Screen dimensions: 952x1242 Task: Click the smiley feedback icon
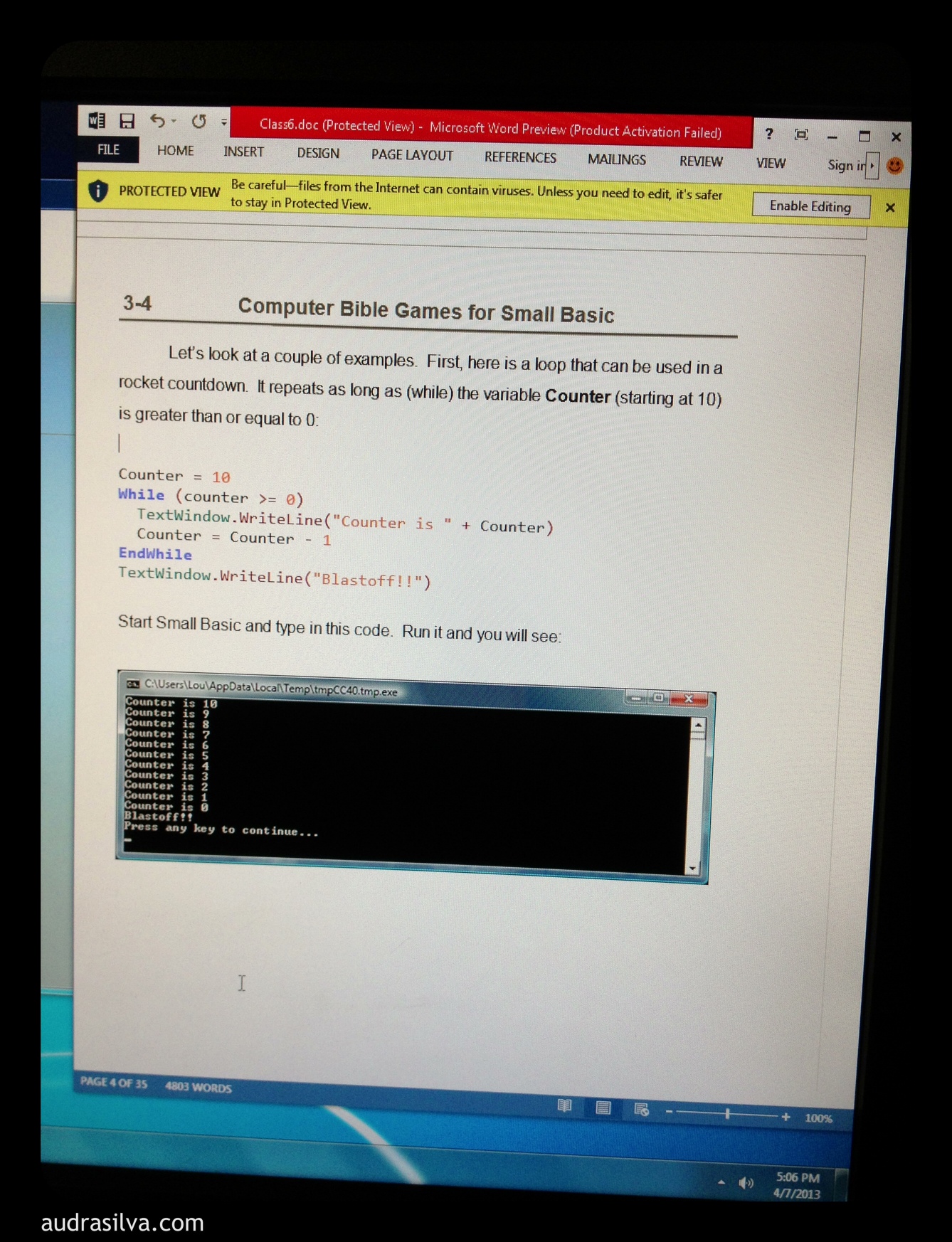(895, 166)
